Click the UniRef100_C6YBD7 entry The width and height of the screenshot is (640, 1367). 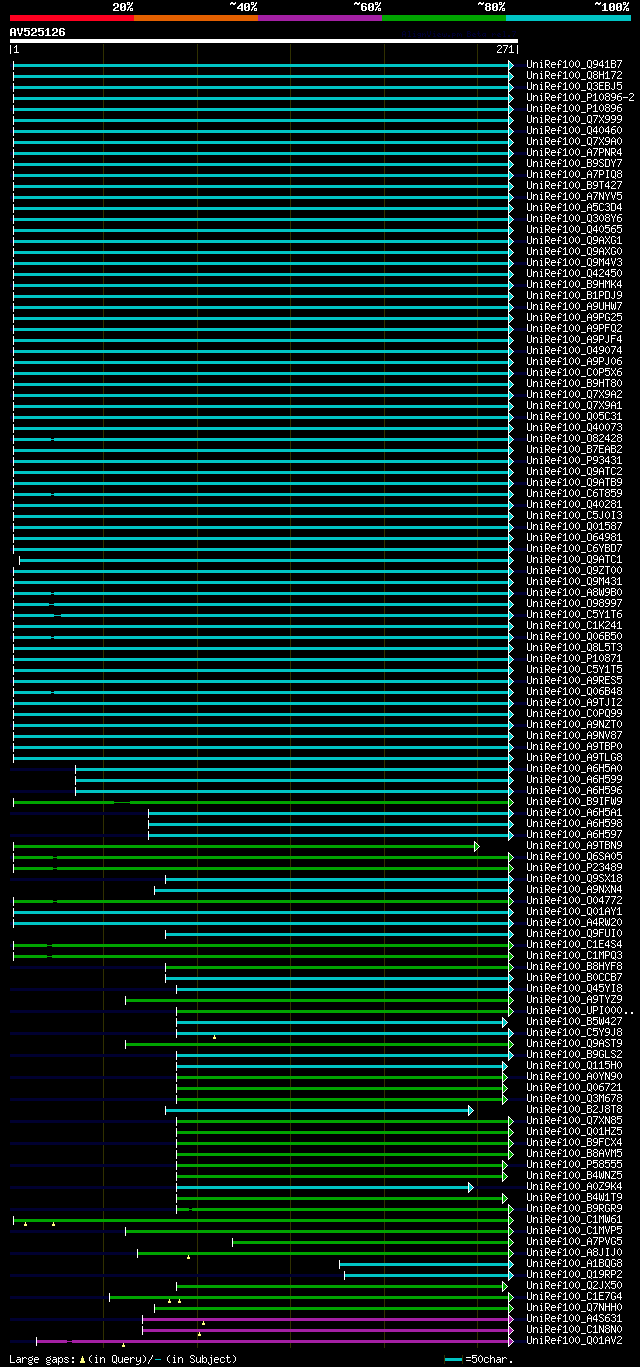[574, 548]
